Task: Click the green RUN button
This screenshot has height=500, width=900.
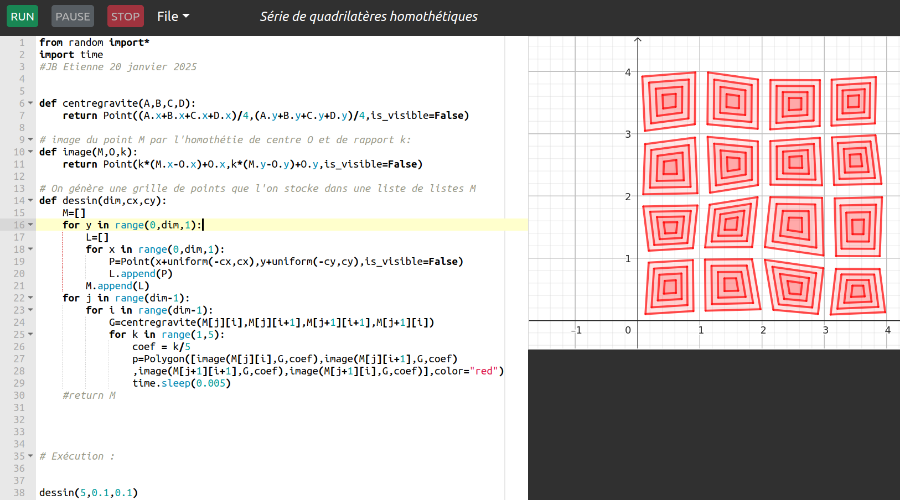Action: (x=22, y=17)
